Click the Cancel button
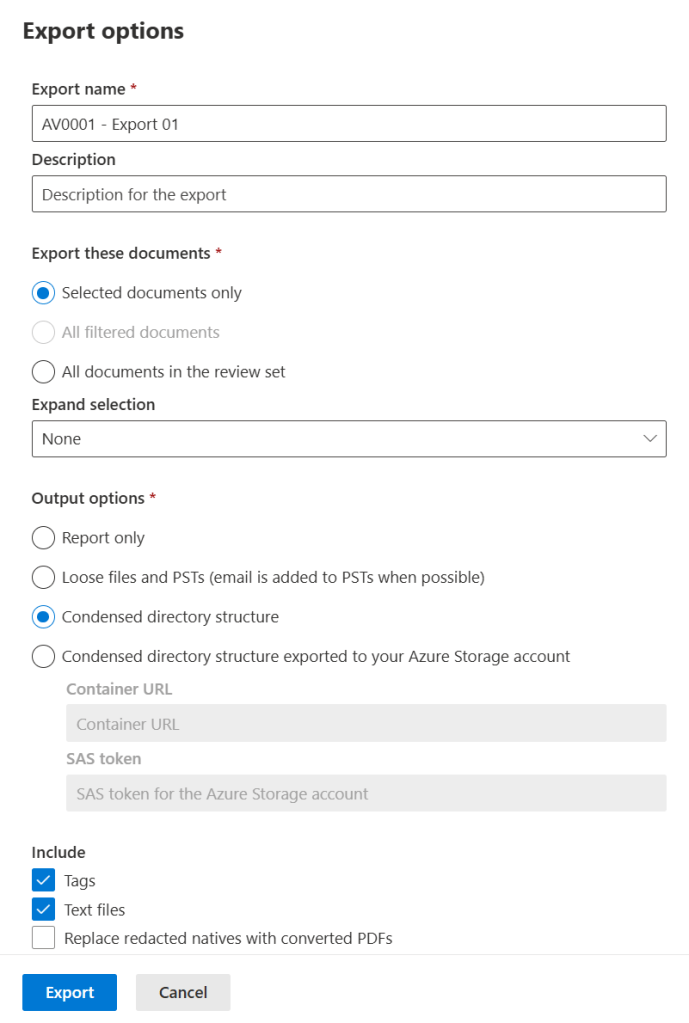 (183, 992)
